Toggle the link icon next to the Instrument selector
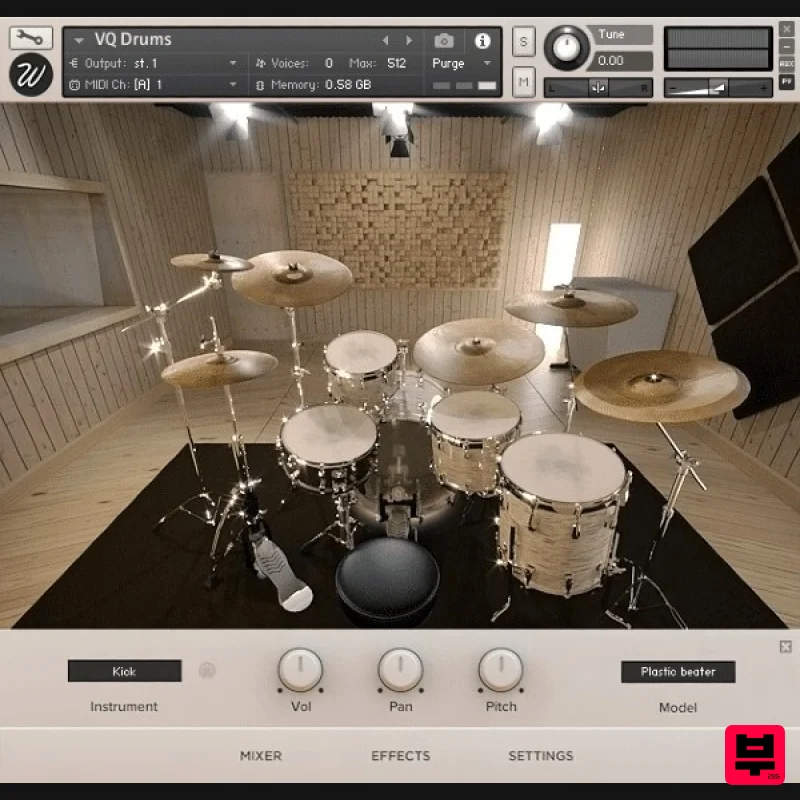This screenshot has width=800, height=800. click(x=207, y=671)
